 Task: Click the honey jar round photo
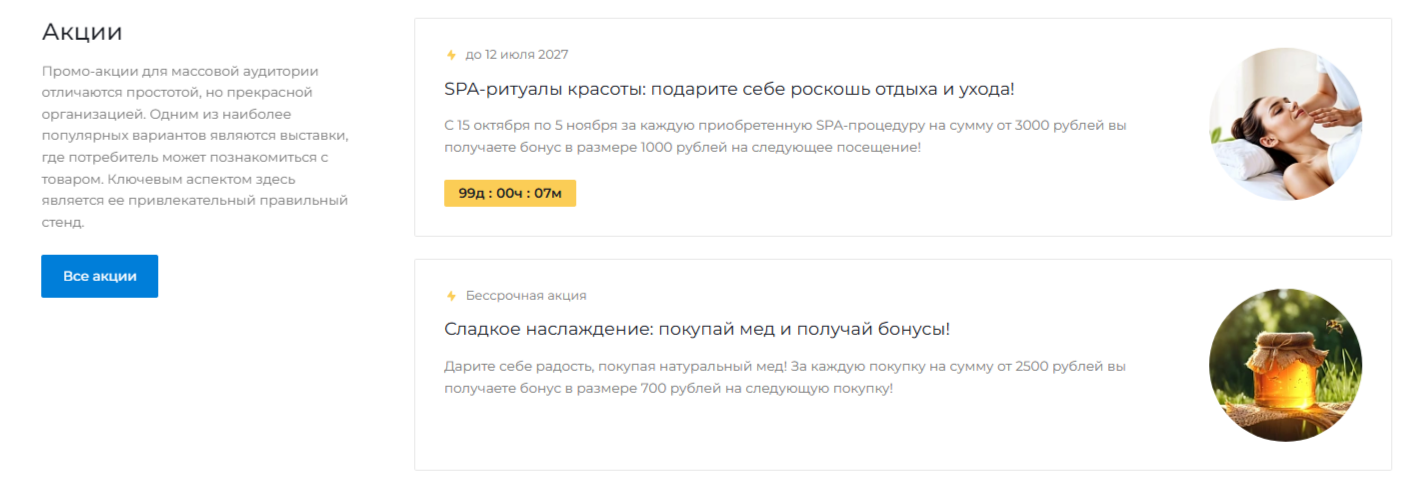[1285, 365]
